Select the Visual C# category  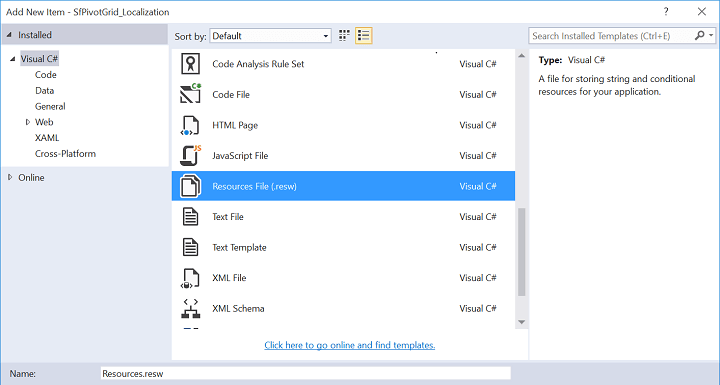pyautogui.click(x=39, y=59)
